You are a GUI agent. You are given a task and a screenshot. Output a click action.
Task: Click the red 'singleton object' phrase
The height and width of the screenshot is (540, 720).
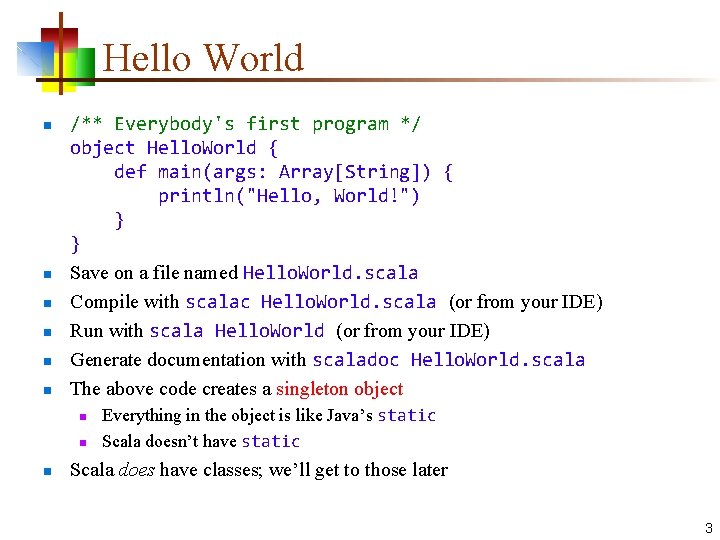339,389
